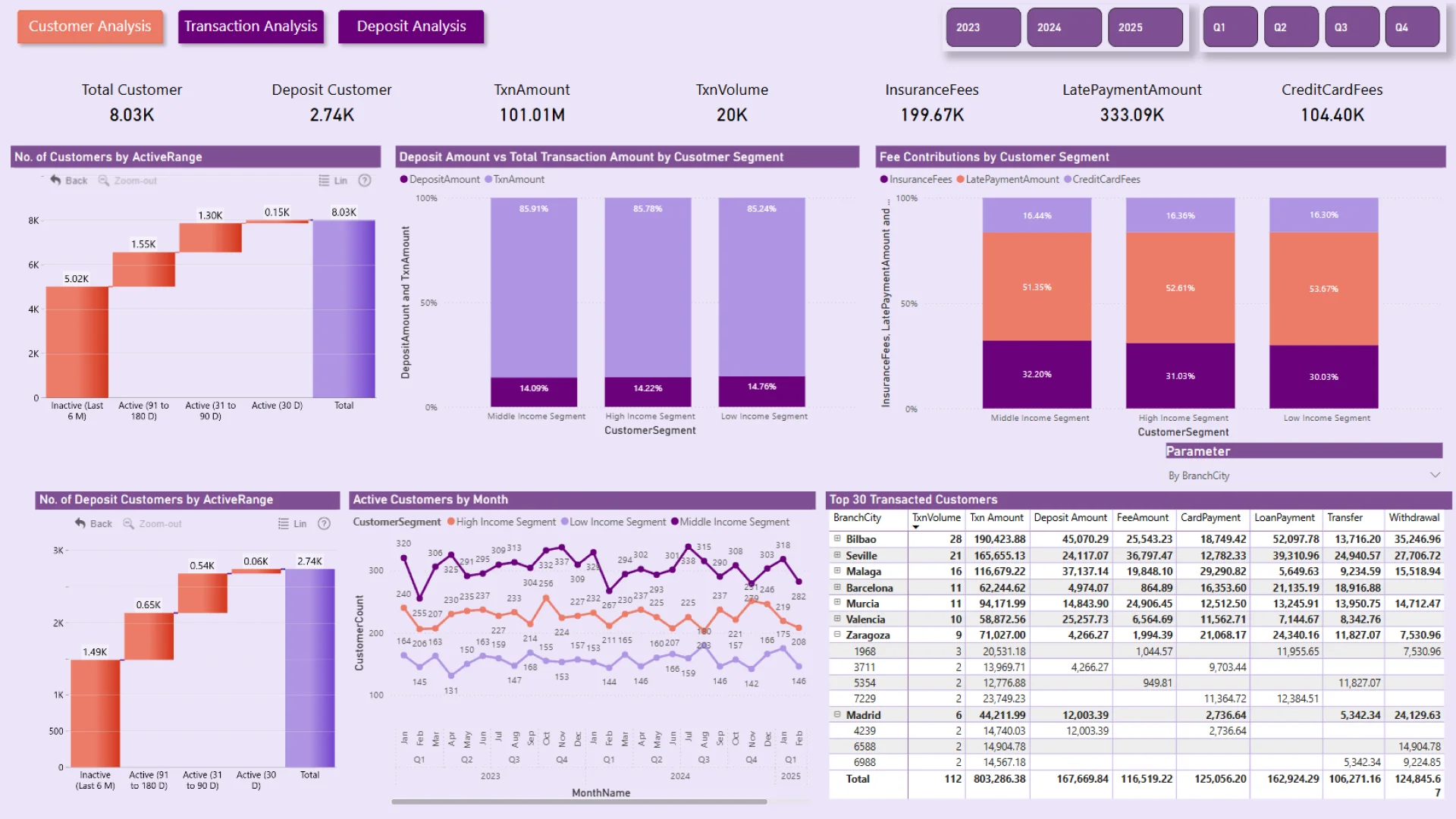1456x819 pixels.
Task: Expand the Barcelona row
Action: [837, 587]
